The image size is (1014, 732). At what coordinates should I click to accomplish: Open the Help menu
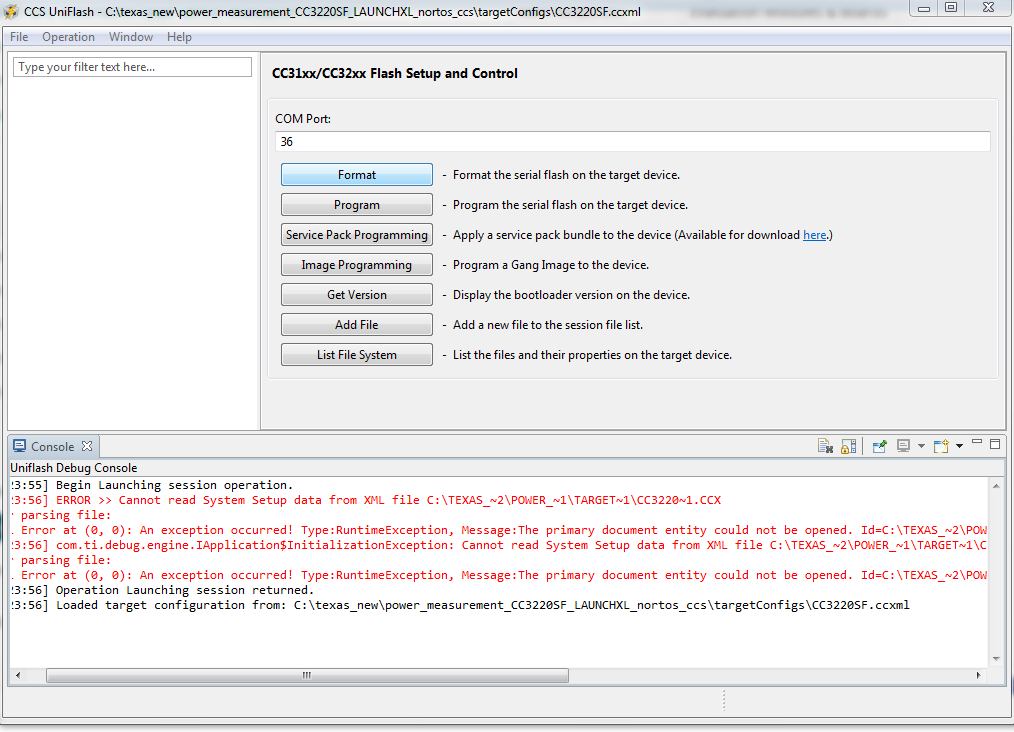click(179, 37)
